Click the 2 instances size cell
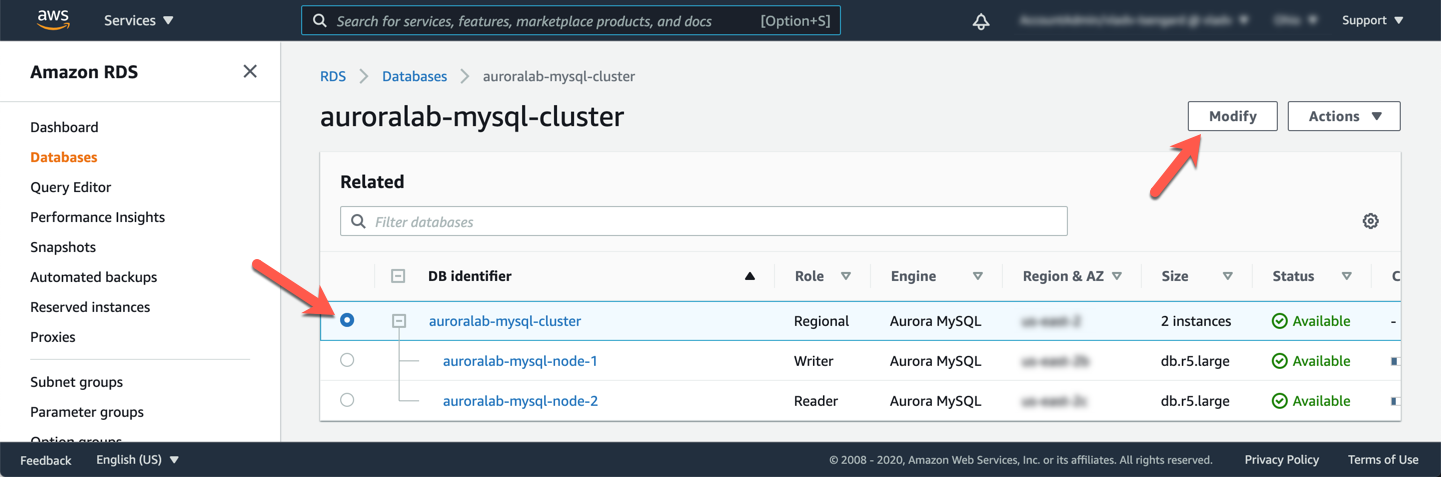The width and height of the screenshot is (1441, 477). click(x=1196, y=321)
